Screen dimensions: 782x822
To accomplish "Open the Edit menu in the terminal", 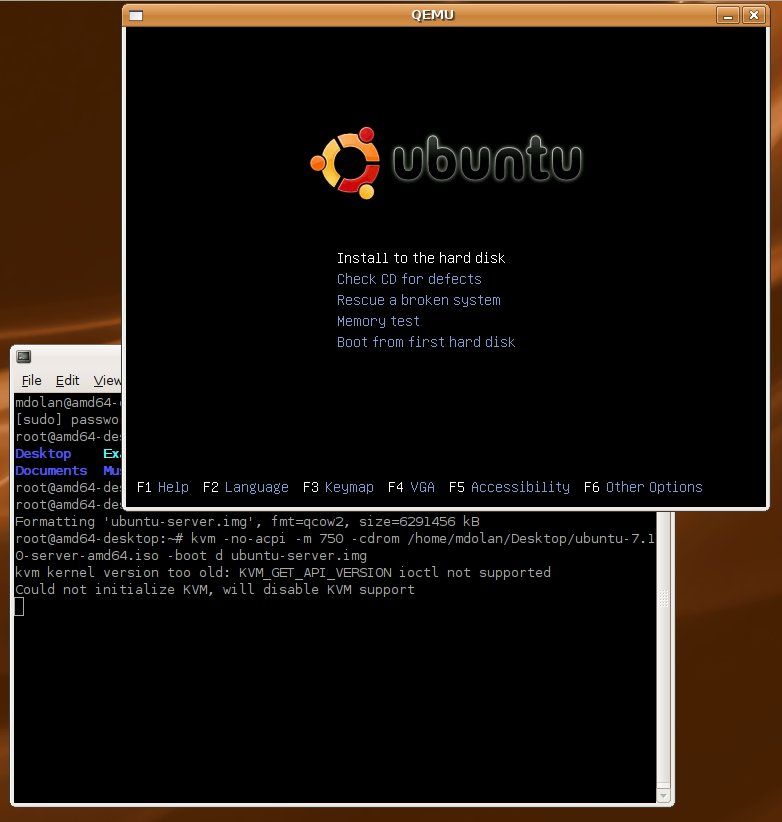I will pos(68,381).
